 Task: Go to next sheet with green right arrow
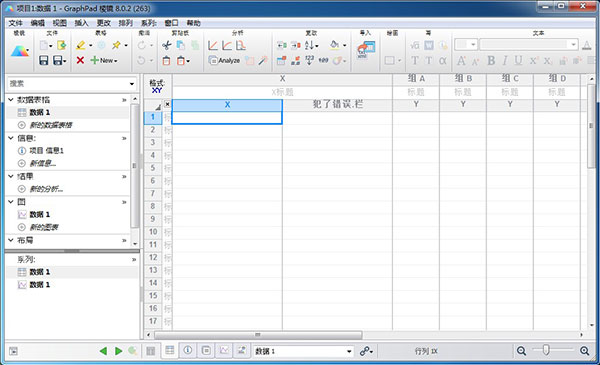[x=118, y=351]
